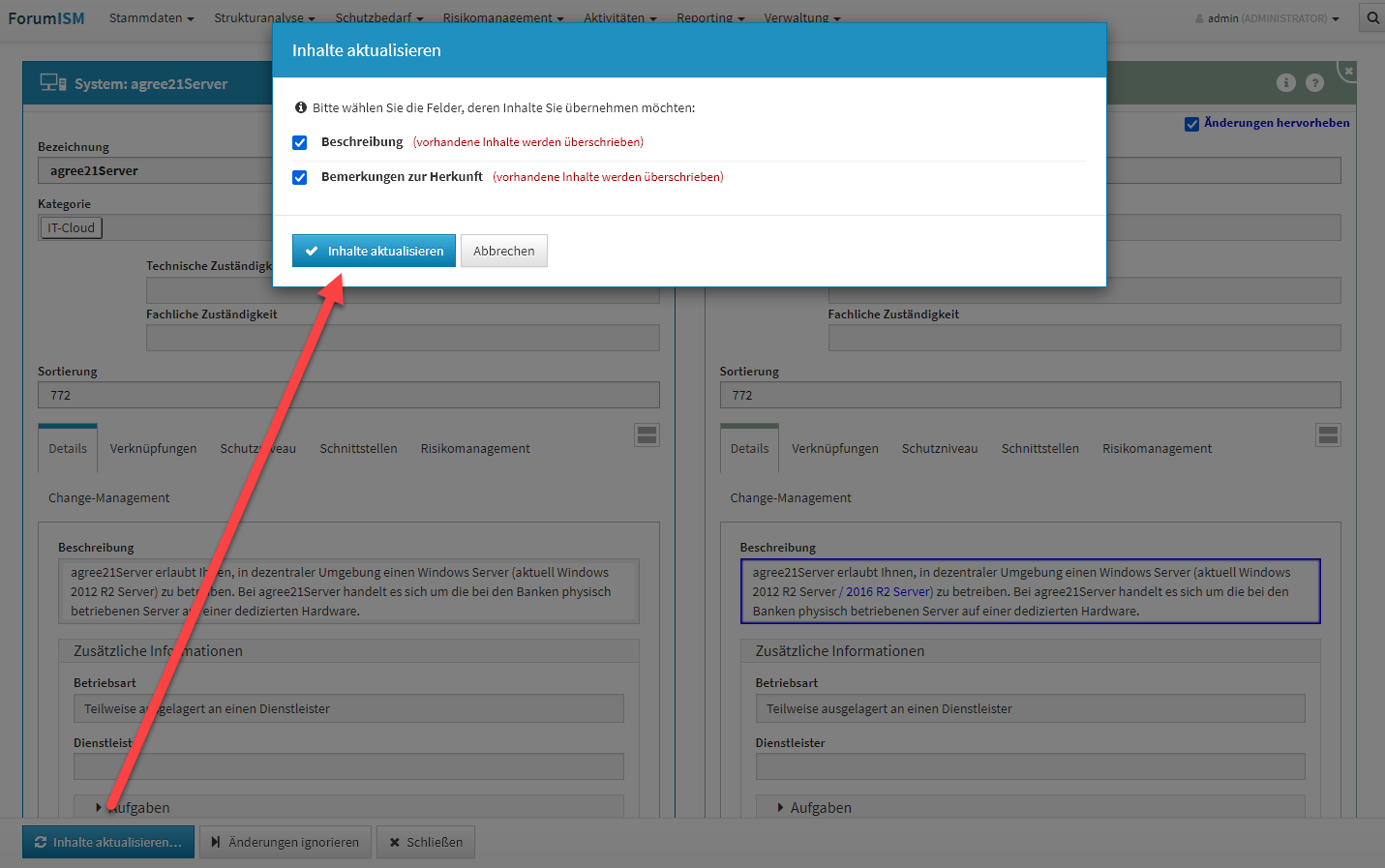Open the Reporting dropdown menu

click(710, 18)
